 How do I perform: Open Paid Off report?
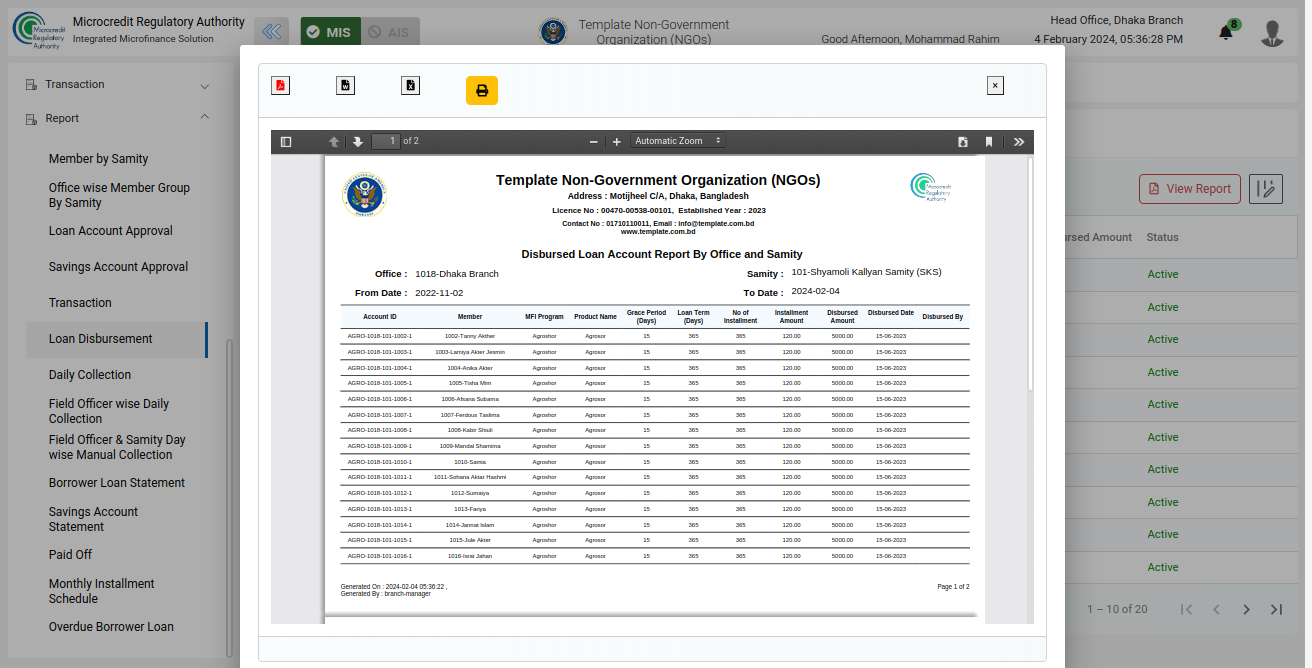[x=70, y=555]
